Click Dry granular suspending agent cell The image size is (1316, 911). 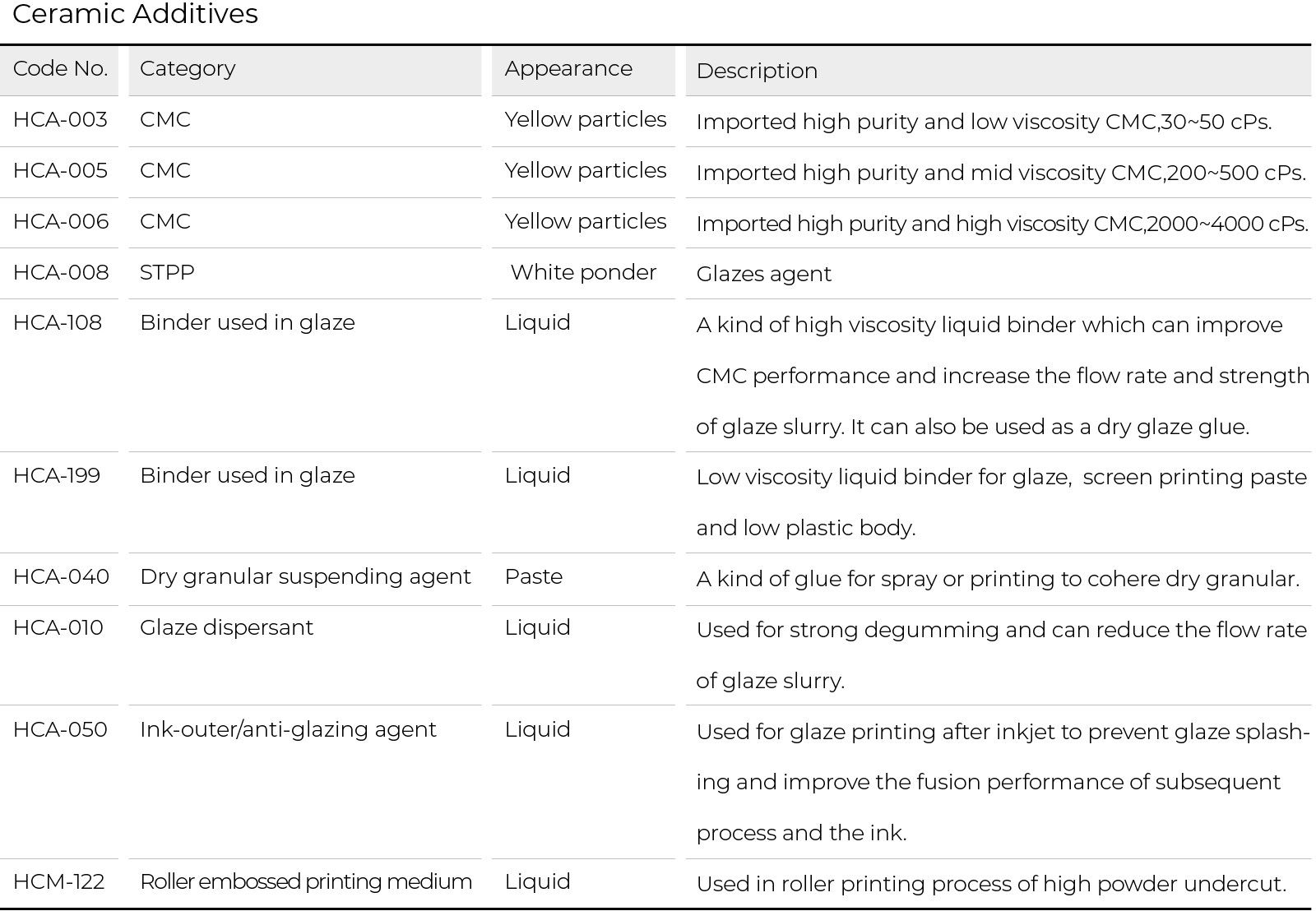pyautogui.click(x=305, y=577)
